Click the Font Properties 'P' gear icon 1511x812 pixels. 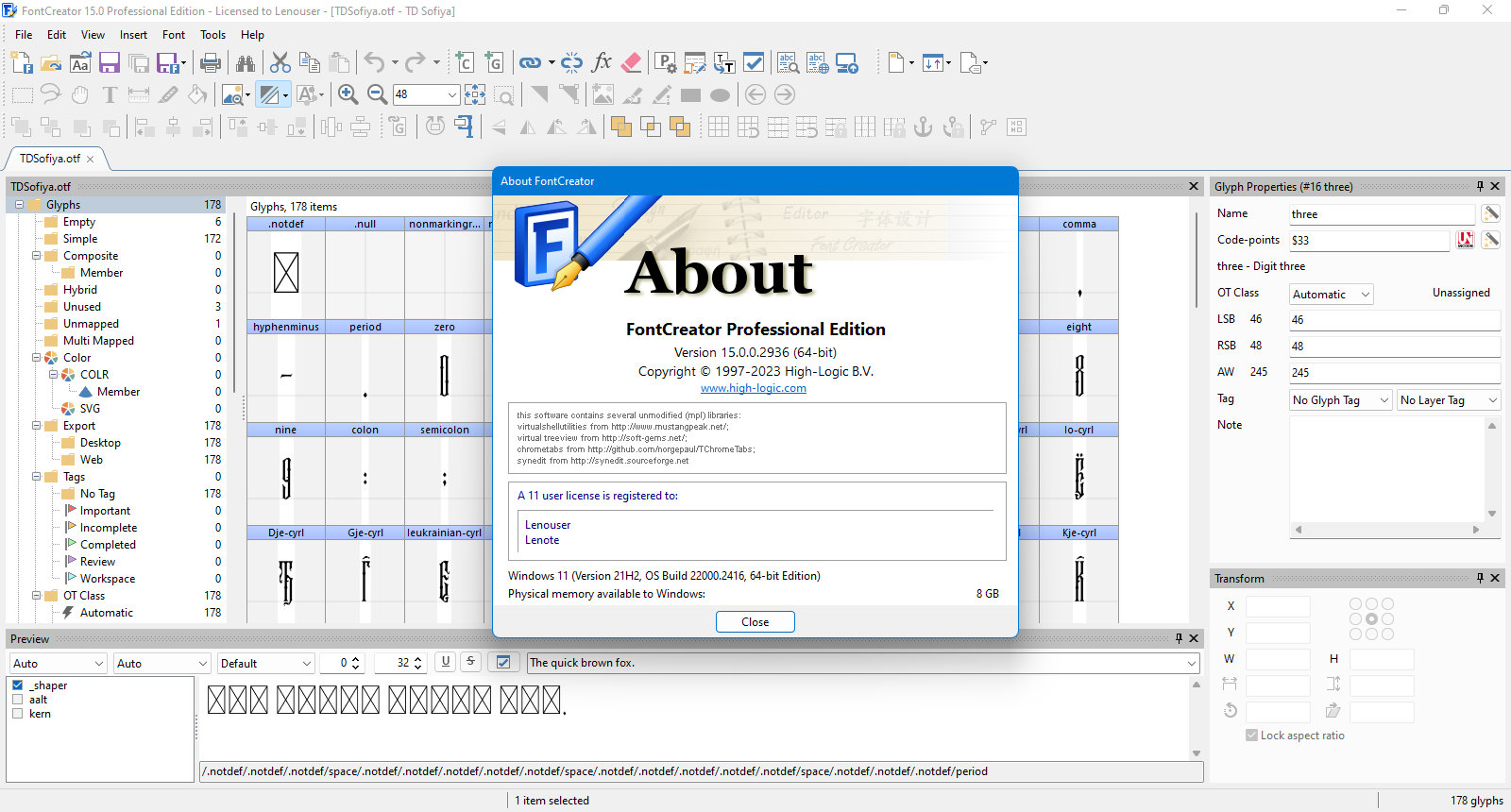pos(666,63)
